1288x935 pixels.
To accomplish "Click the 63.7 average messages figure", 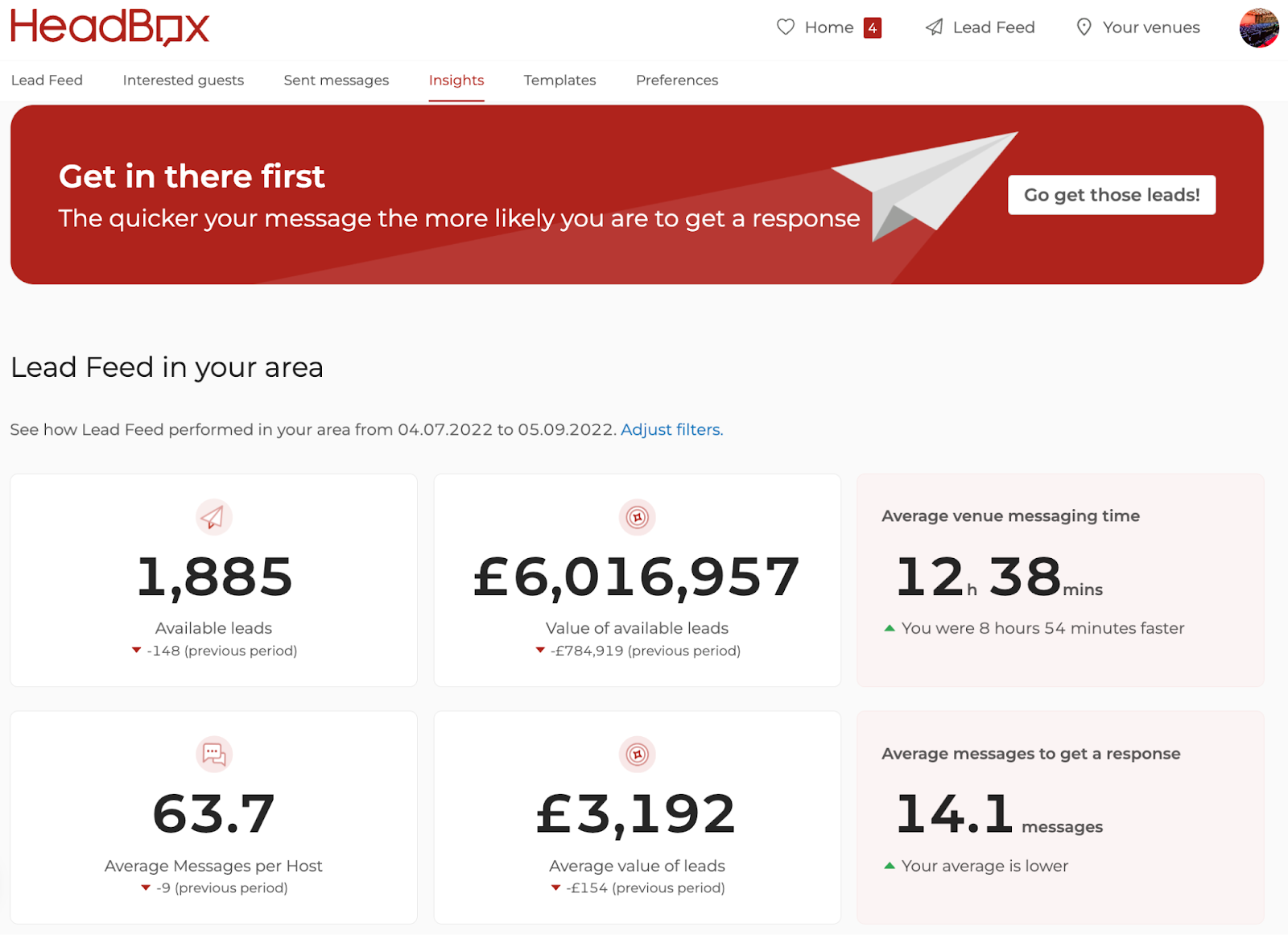I will pos(214,813).
